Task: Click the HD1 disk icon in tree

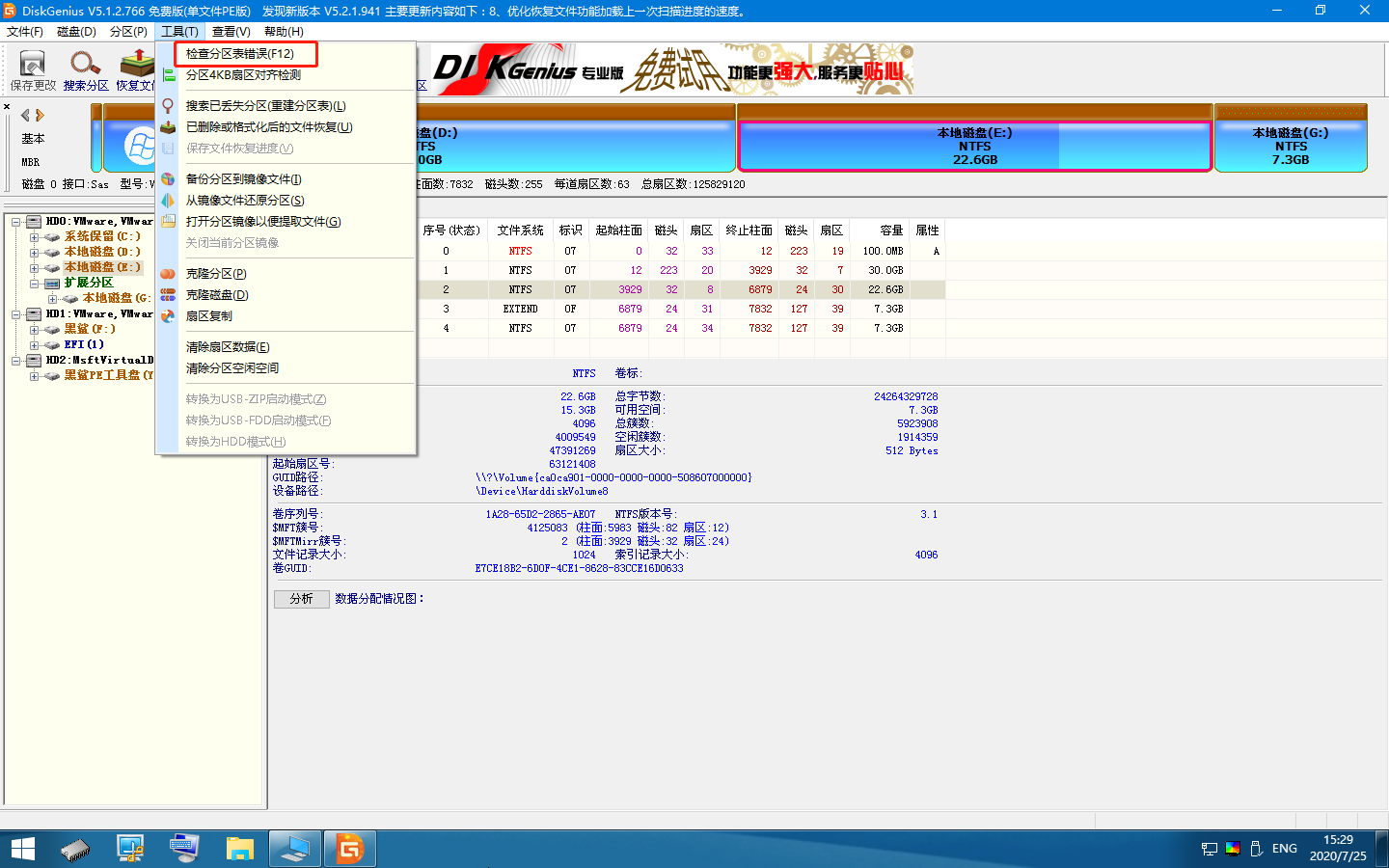Action: 34,314
